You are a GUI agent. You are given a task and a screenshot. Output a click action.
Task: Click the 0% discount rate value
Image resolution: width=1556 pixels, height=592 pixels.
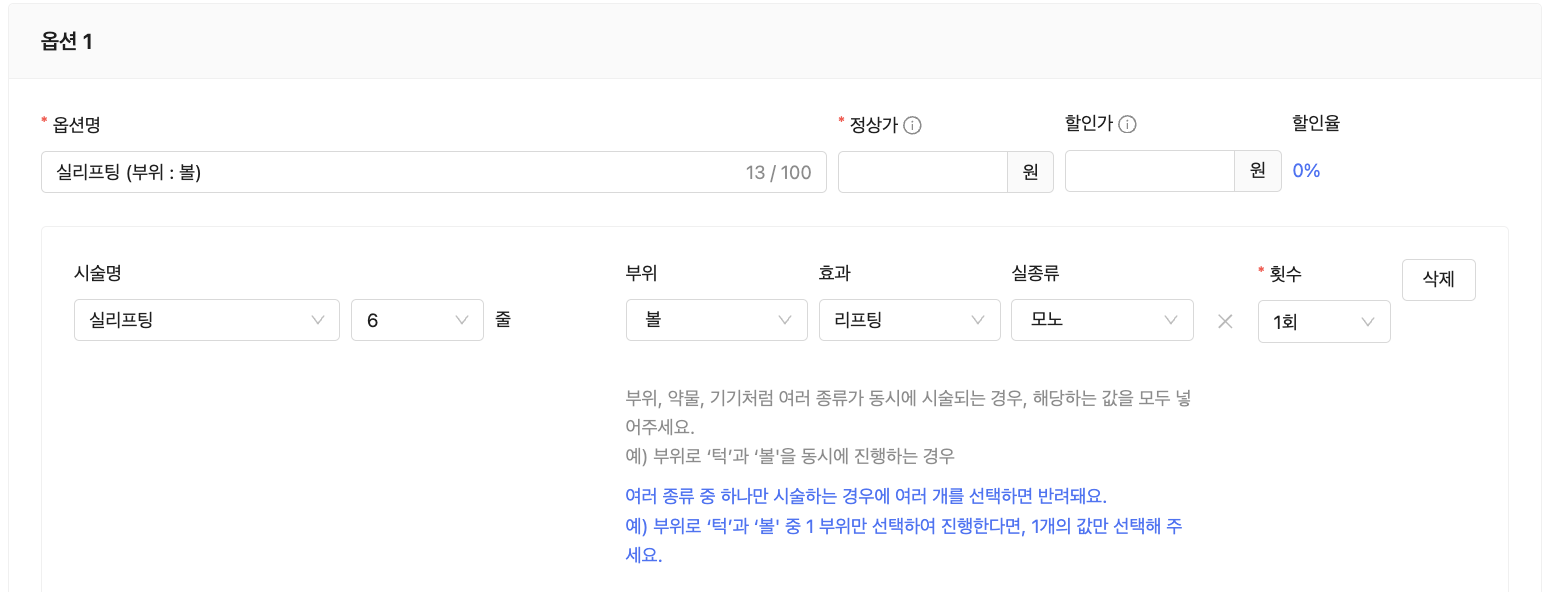pos(1306,171)
